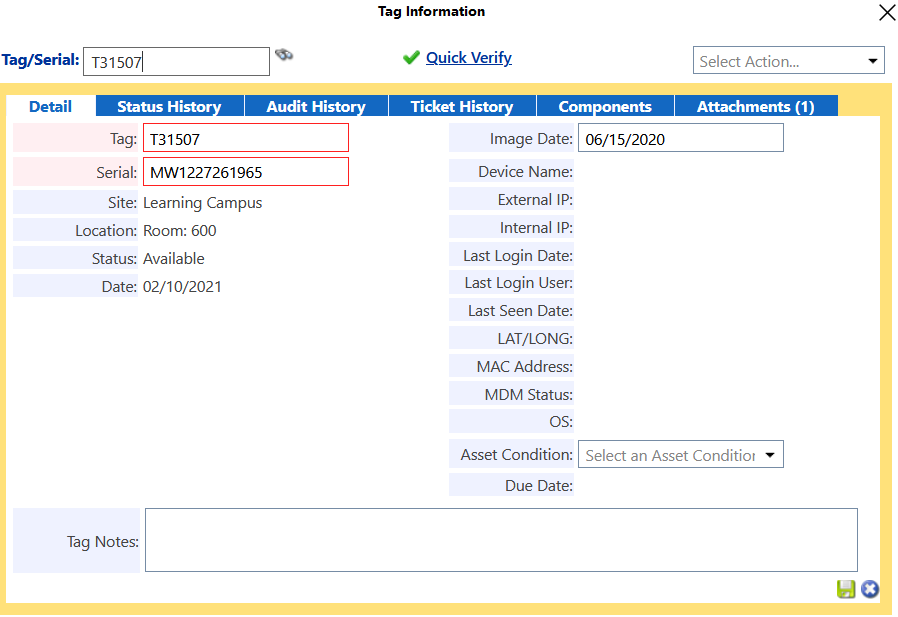Click the Tag/Serial label
The height and width of the screenshot is (617, 898).
pyautogui.click(x=41, y=60)
